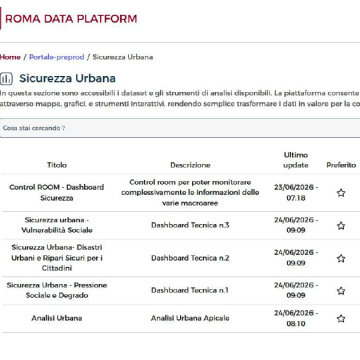This screenshot has width=360, height=360.
Task: Open Portale-preprod breadcrumb link
Action: tap(56, 57)
